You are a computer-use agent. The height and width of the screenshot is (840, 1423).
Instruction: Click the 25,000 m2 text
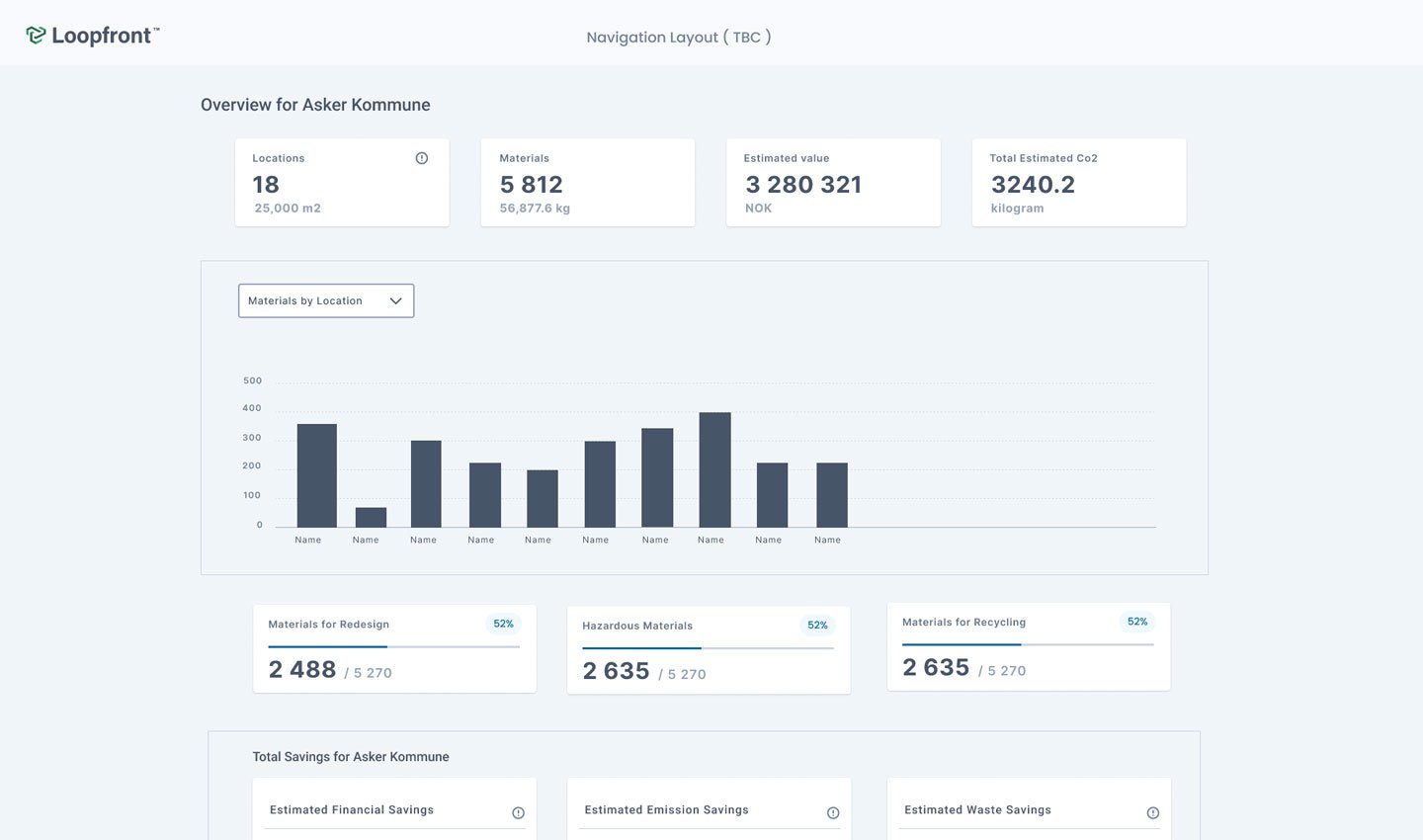tap(288, 209)
